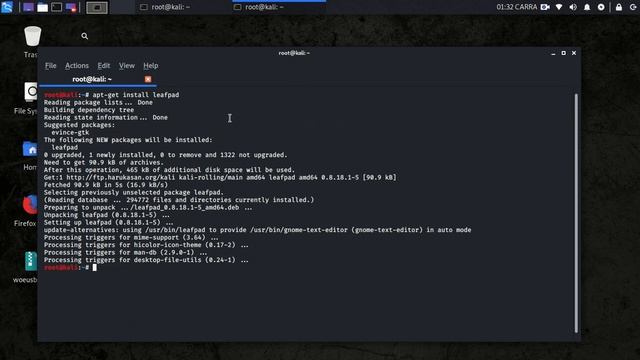Click the power manager tray icon
The height and width of the screenshot is (360, 640).
601,7
